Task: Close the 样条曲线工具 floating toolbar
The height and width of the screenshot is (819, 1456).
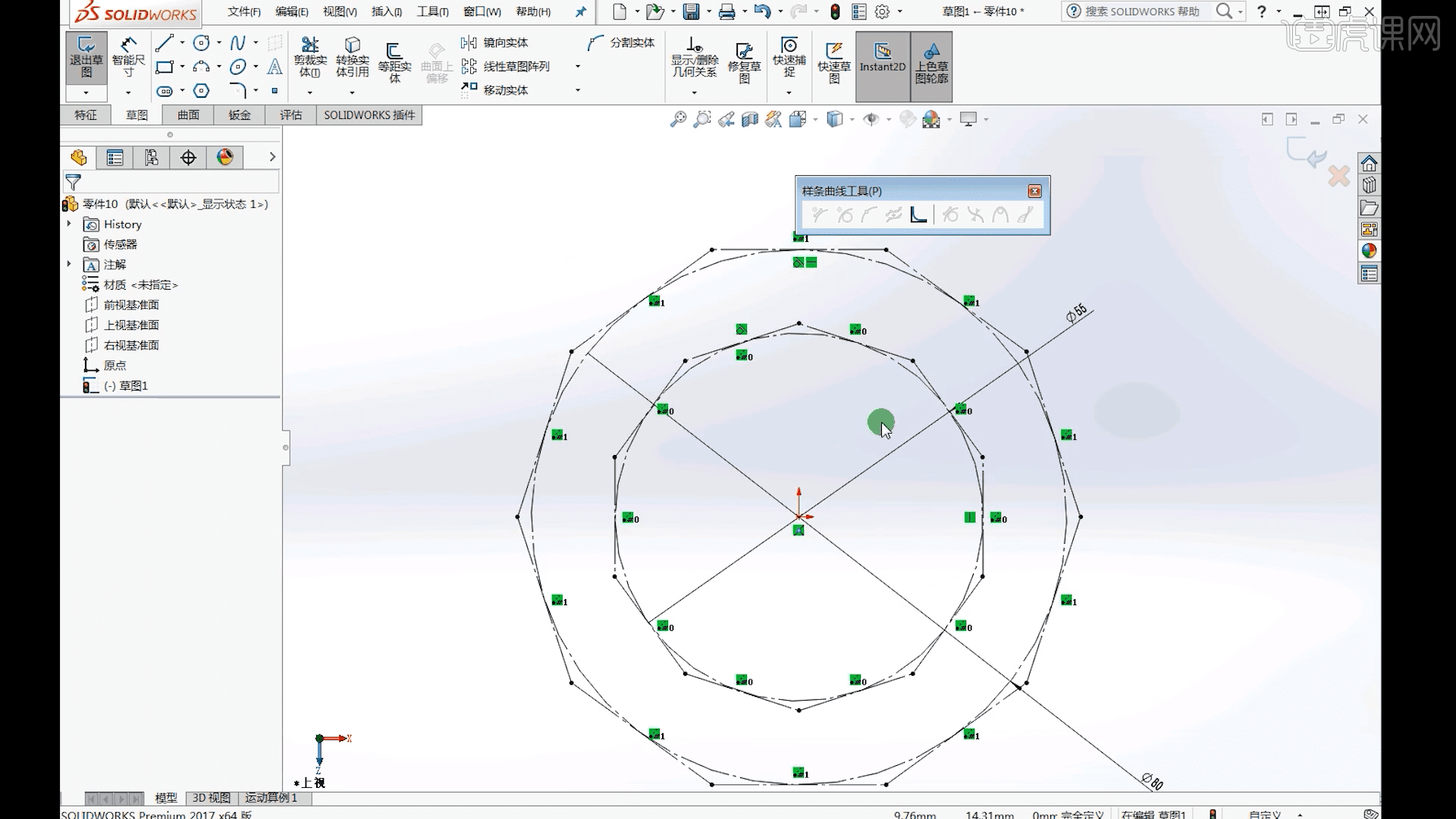Action: [1034, 191]
